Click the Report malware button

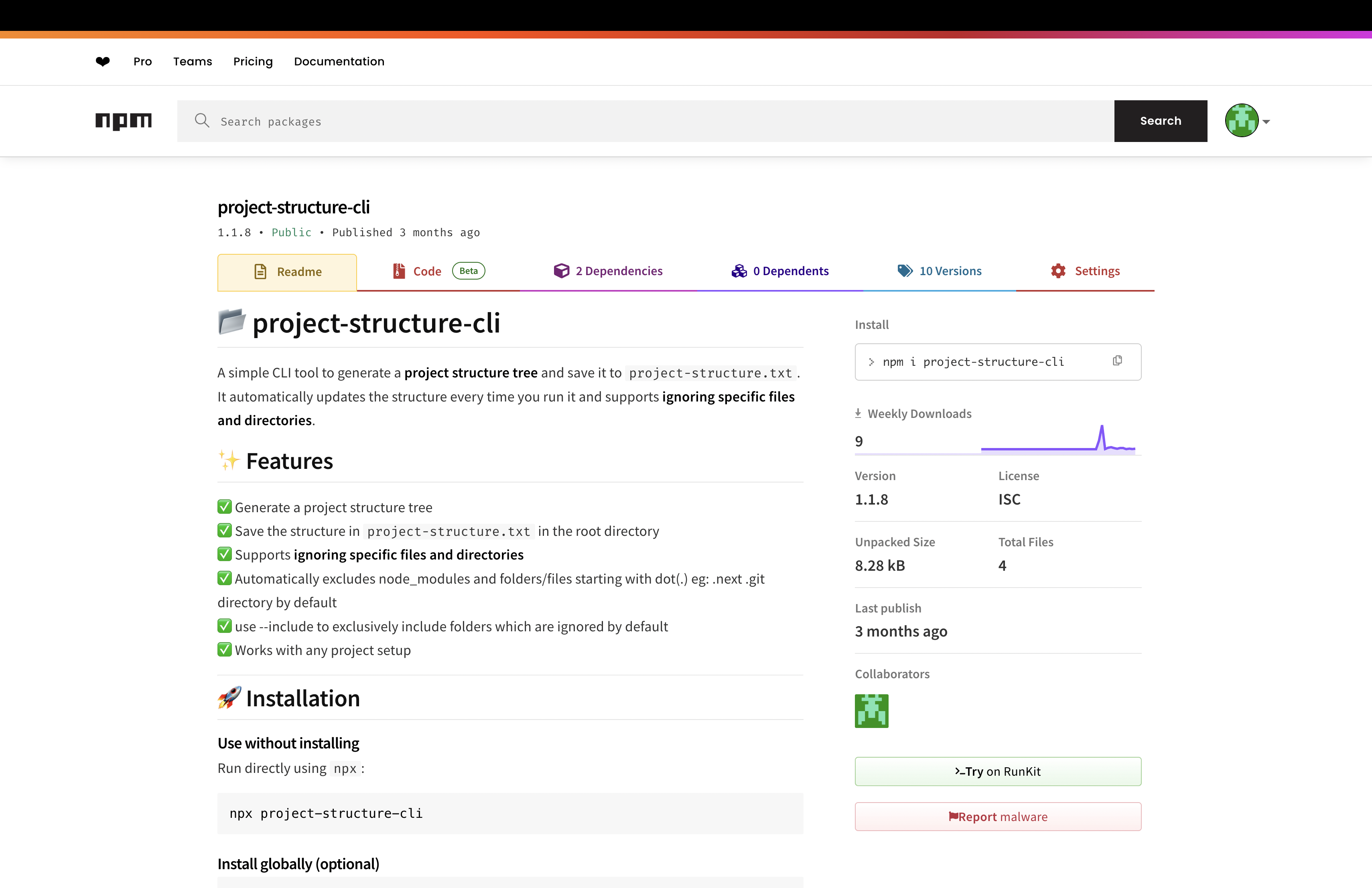pyautogui.click(x=998, y=817)
